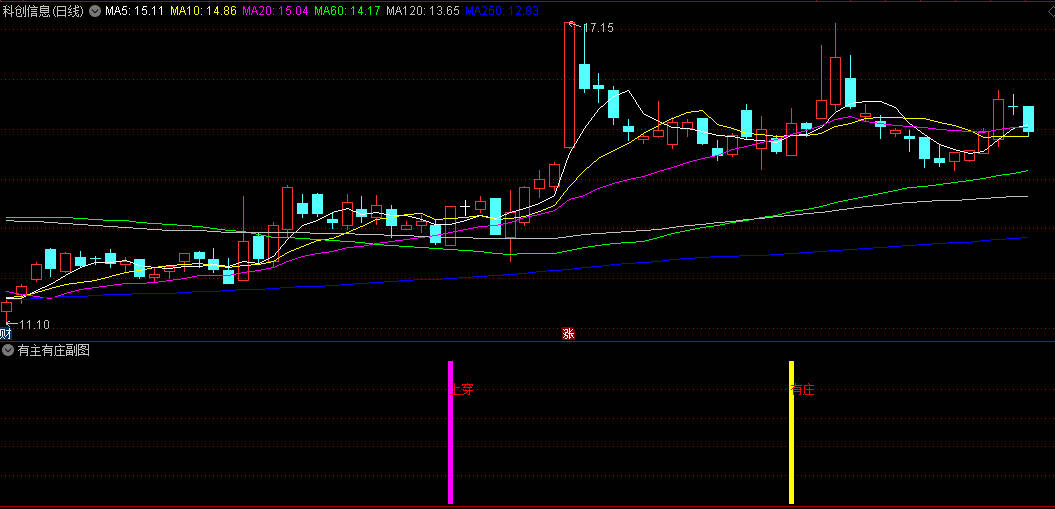Viewport: 1055px width, 509px height.
Task: Click the magenta 上穿 signal bar
Action: tap(451, 432)
